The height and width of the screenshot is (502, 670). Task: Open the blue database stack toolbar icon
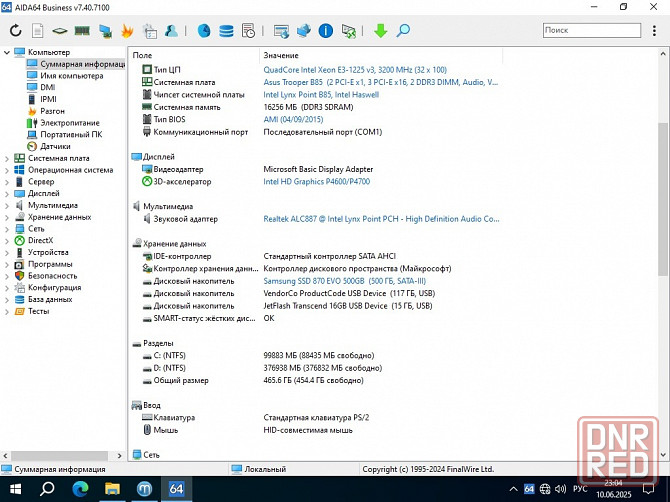pyautogui.click(x=226, y=31)
